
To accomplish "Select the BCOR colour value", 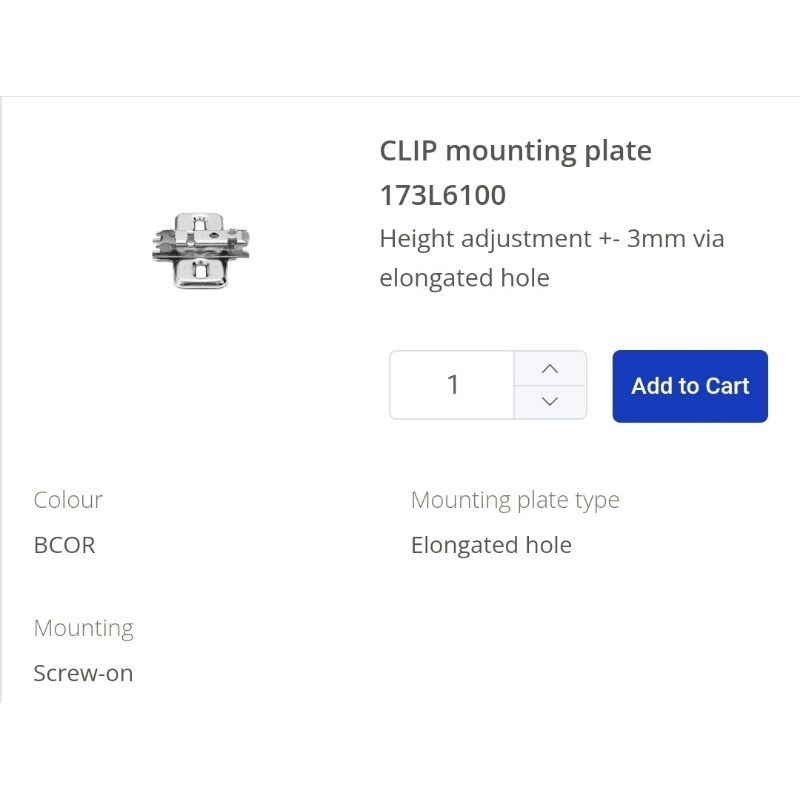I will 64,545.
